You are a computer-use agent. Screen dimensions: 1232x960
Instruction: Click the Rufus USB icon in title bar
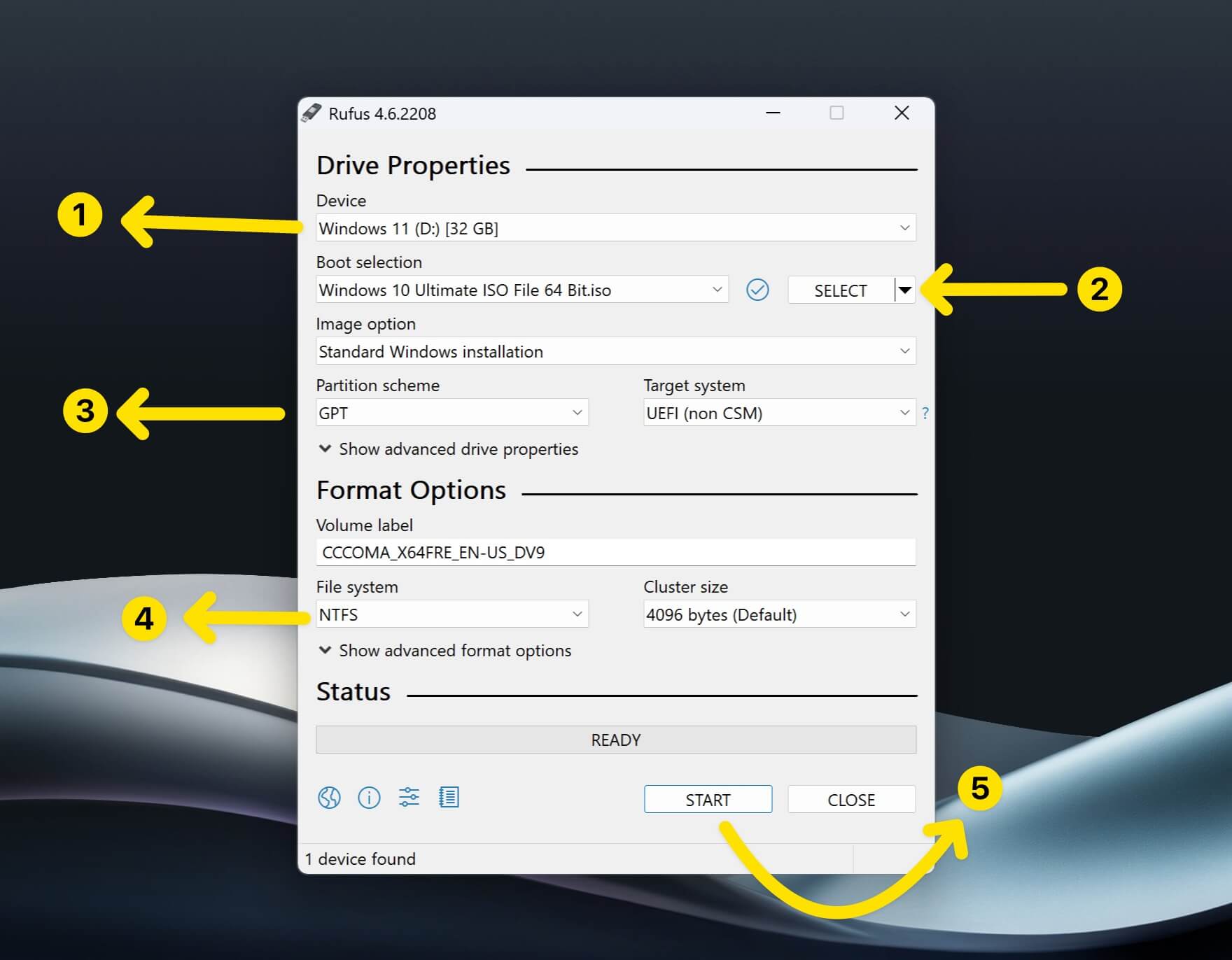tap(311, 113)
